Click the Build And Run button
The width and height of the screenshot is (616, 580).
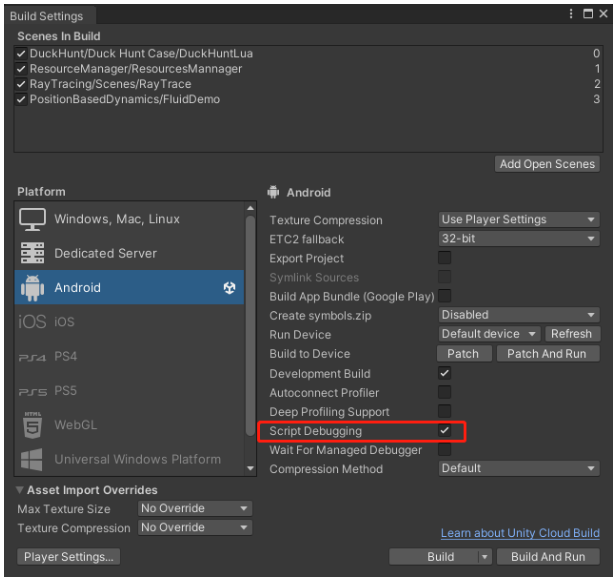click(548, 557)
